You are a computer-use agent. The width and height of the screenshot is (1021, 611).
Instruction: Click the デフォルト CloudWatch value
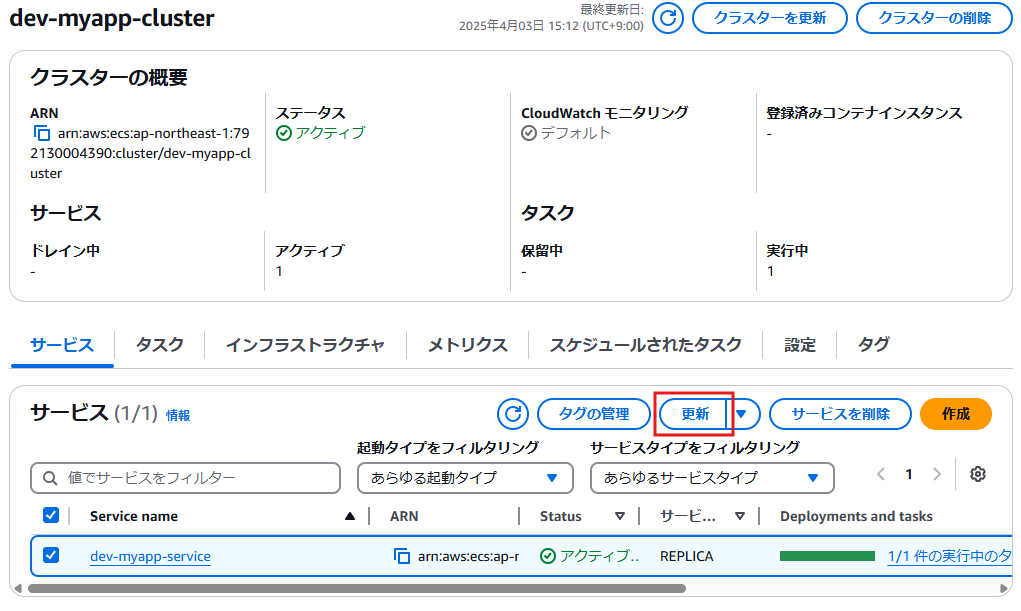pyautogui.click(x=576, y=133)
